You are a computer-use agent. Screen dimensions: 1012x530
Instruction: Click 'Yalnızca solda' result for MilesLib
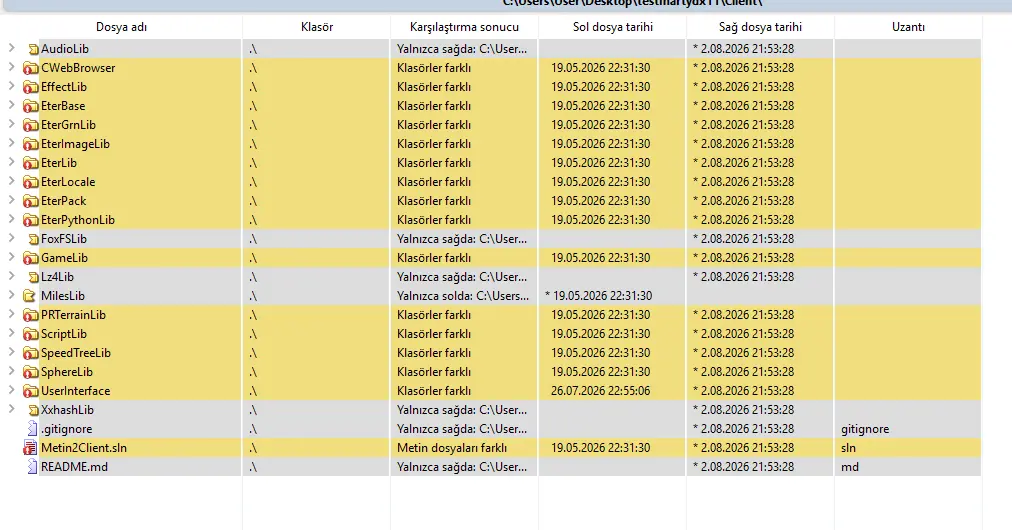[463, 296]
